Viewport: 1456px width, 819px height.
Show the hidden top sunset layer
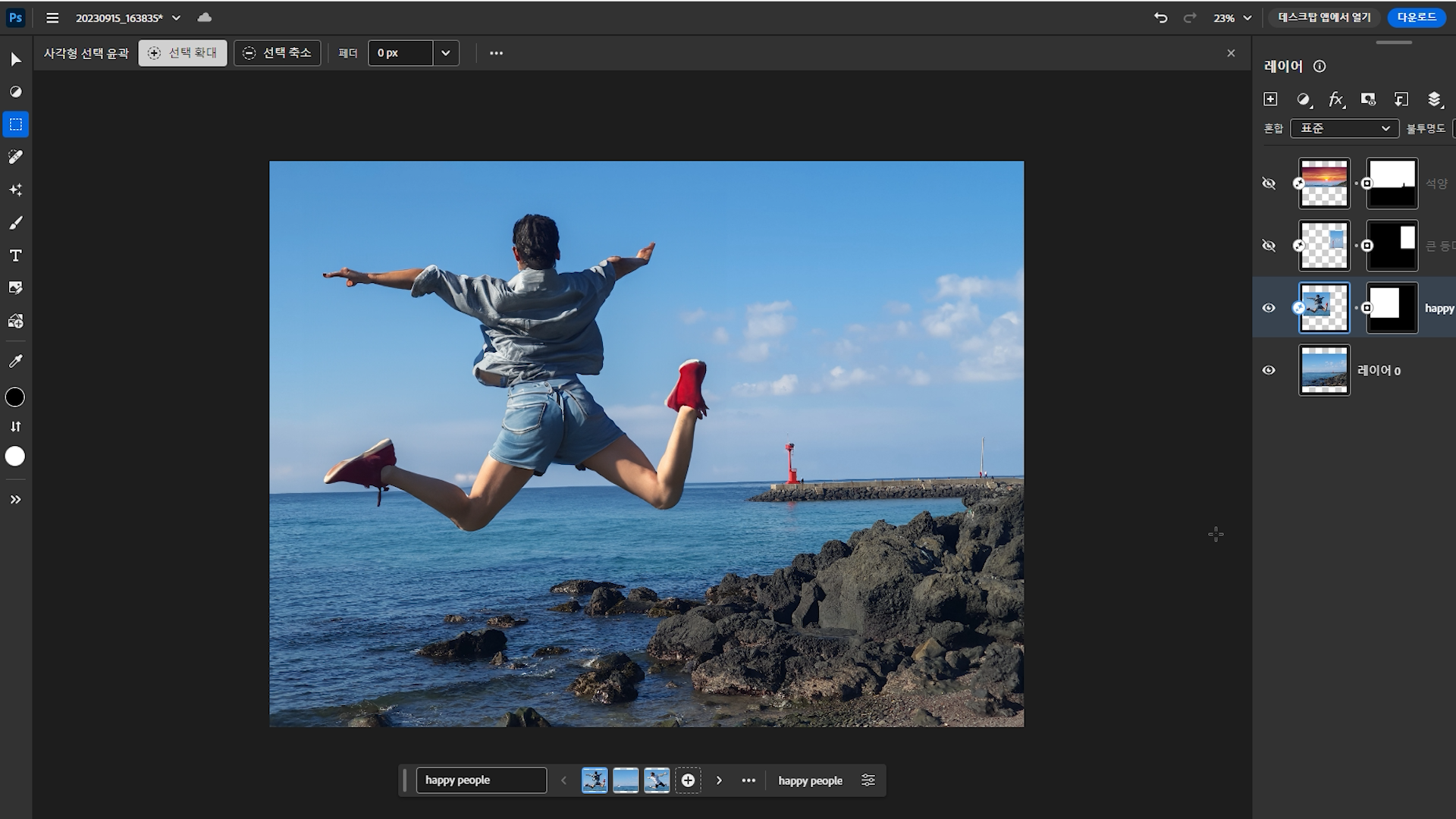pyautogui.click(x=1269, y=184)
